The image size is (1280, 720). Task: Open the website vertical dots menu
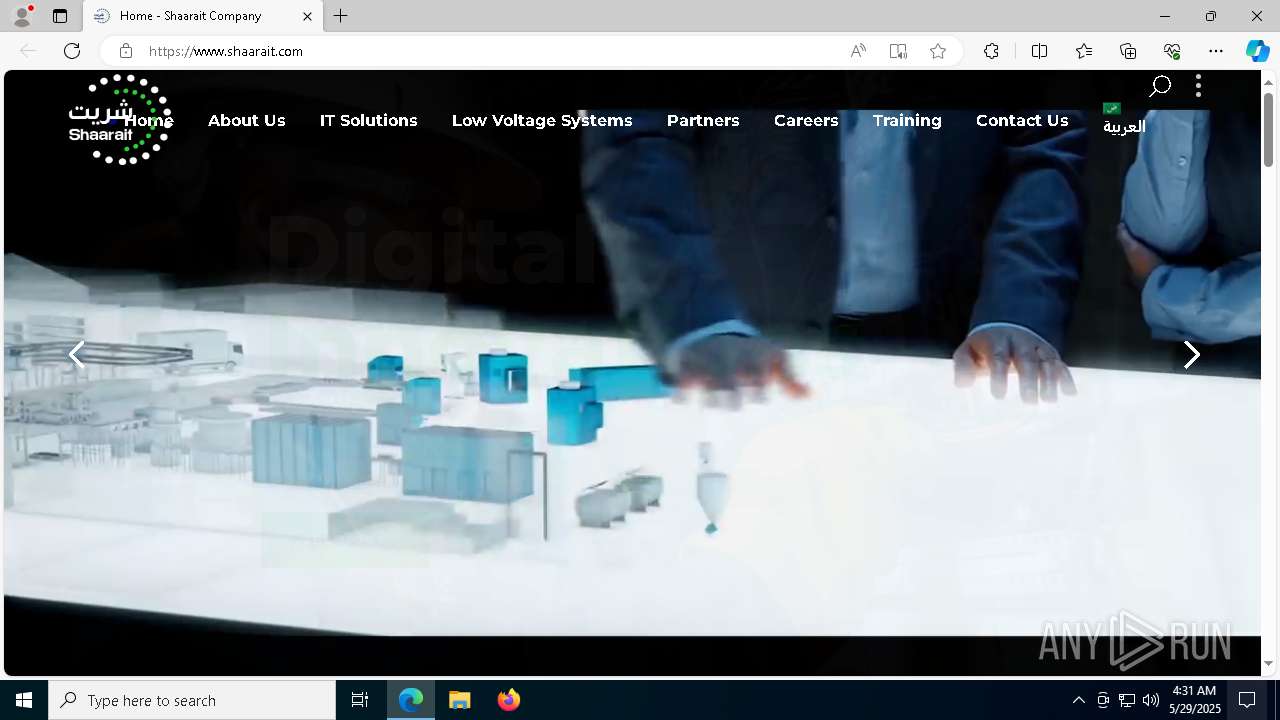click(x=1198, y=86)
